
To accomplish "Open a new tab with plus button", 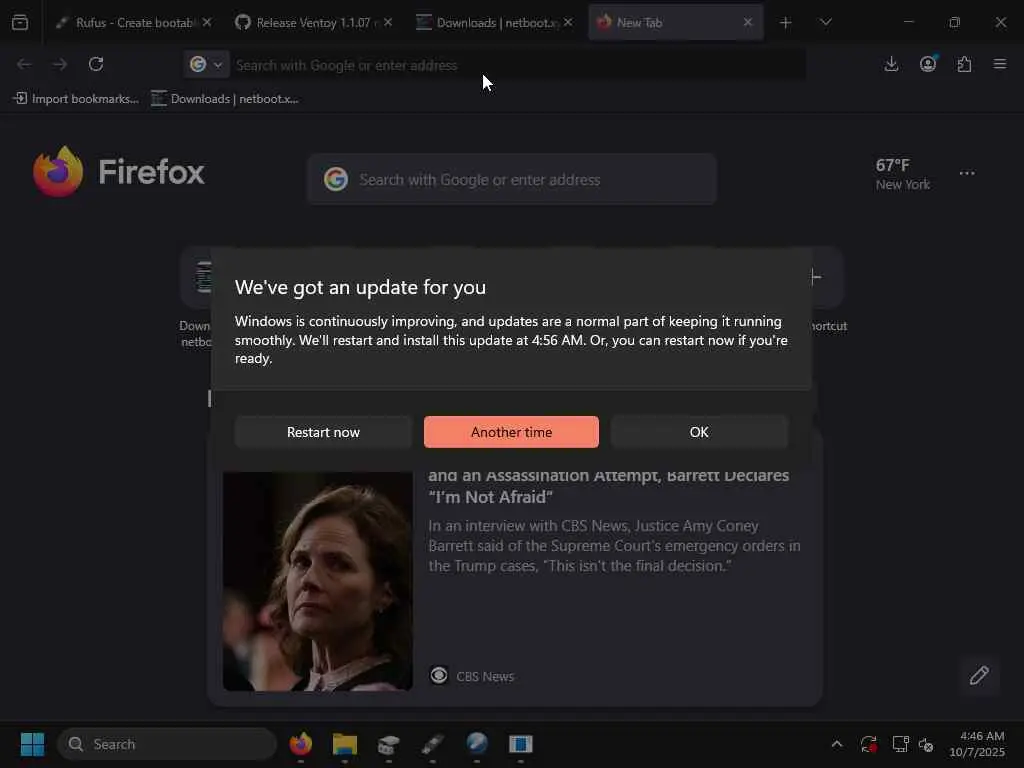I will coord(786,23).
